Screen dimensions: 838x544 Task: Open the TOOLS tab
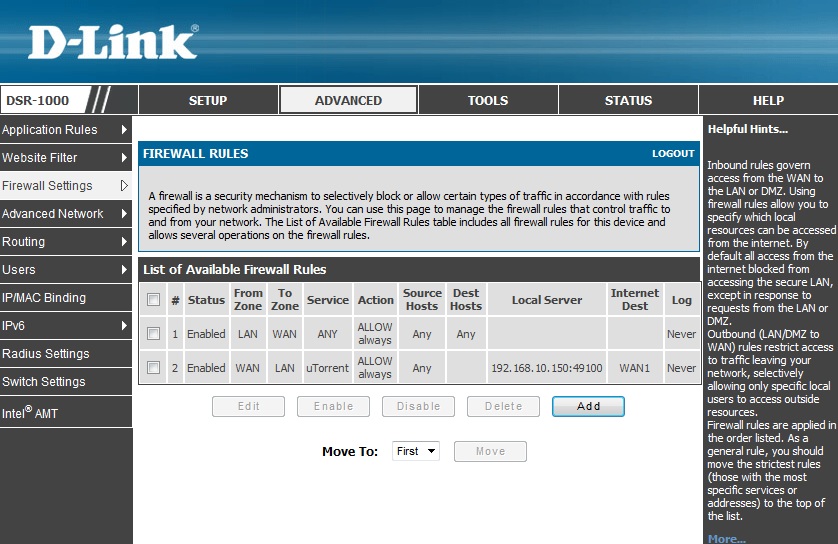coord(488,100)
